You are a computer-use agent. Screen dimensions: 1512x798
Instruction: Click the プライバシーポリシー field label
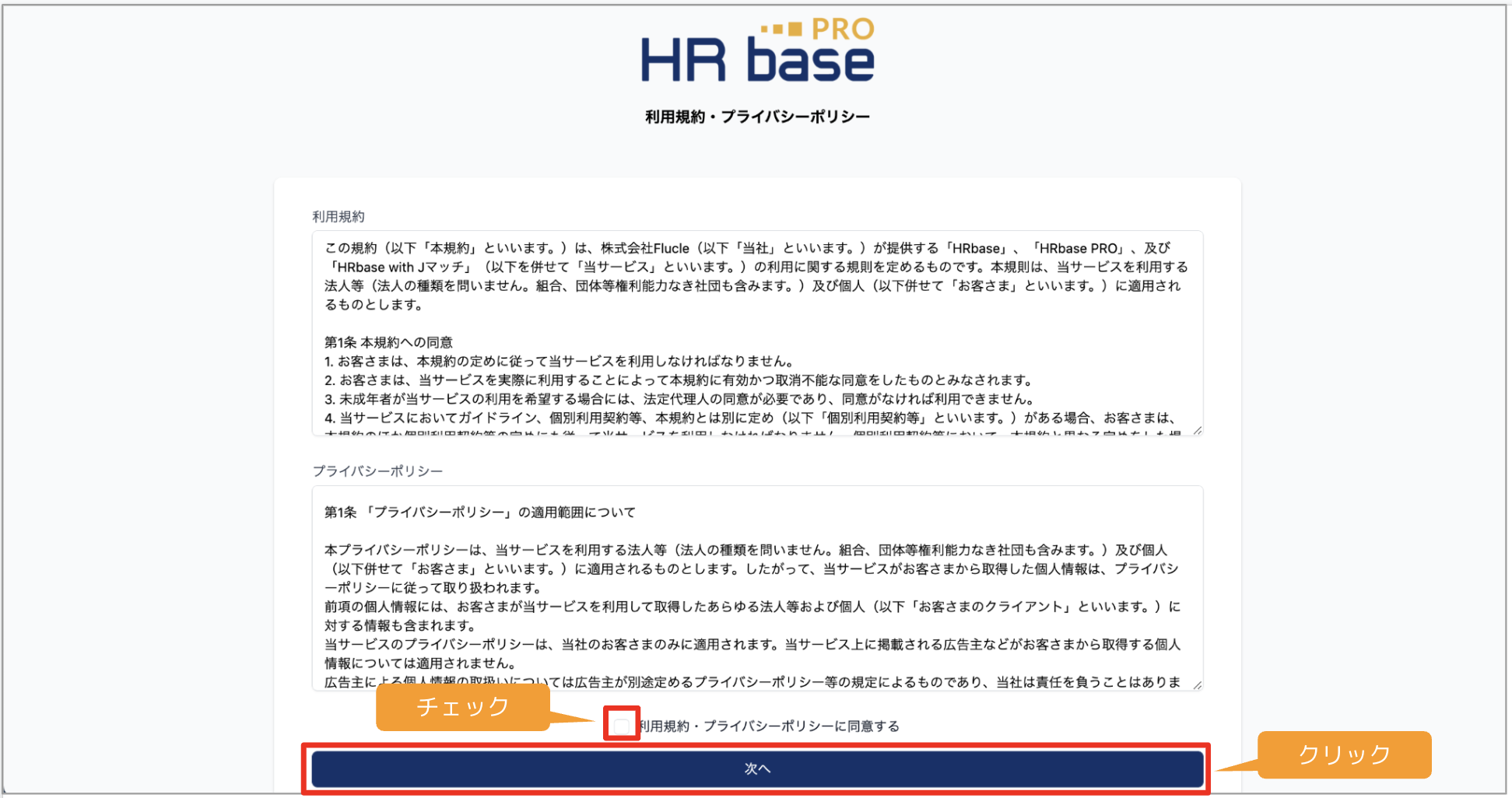(377, 471)
